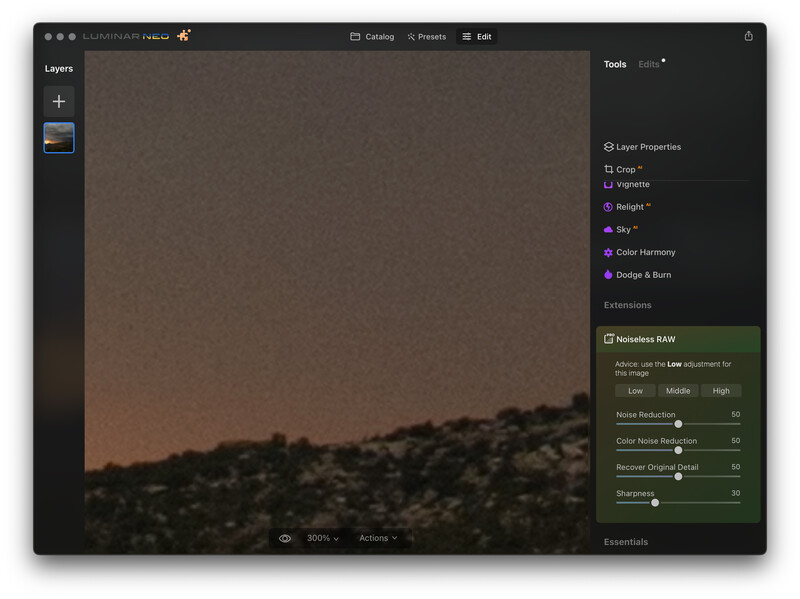Viewport: 800px width, 599px height.
Task: Click the Layers panel heading
Action: (x=59, y=69)
